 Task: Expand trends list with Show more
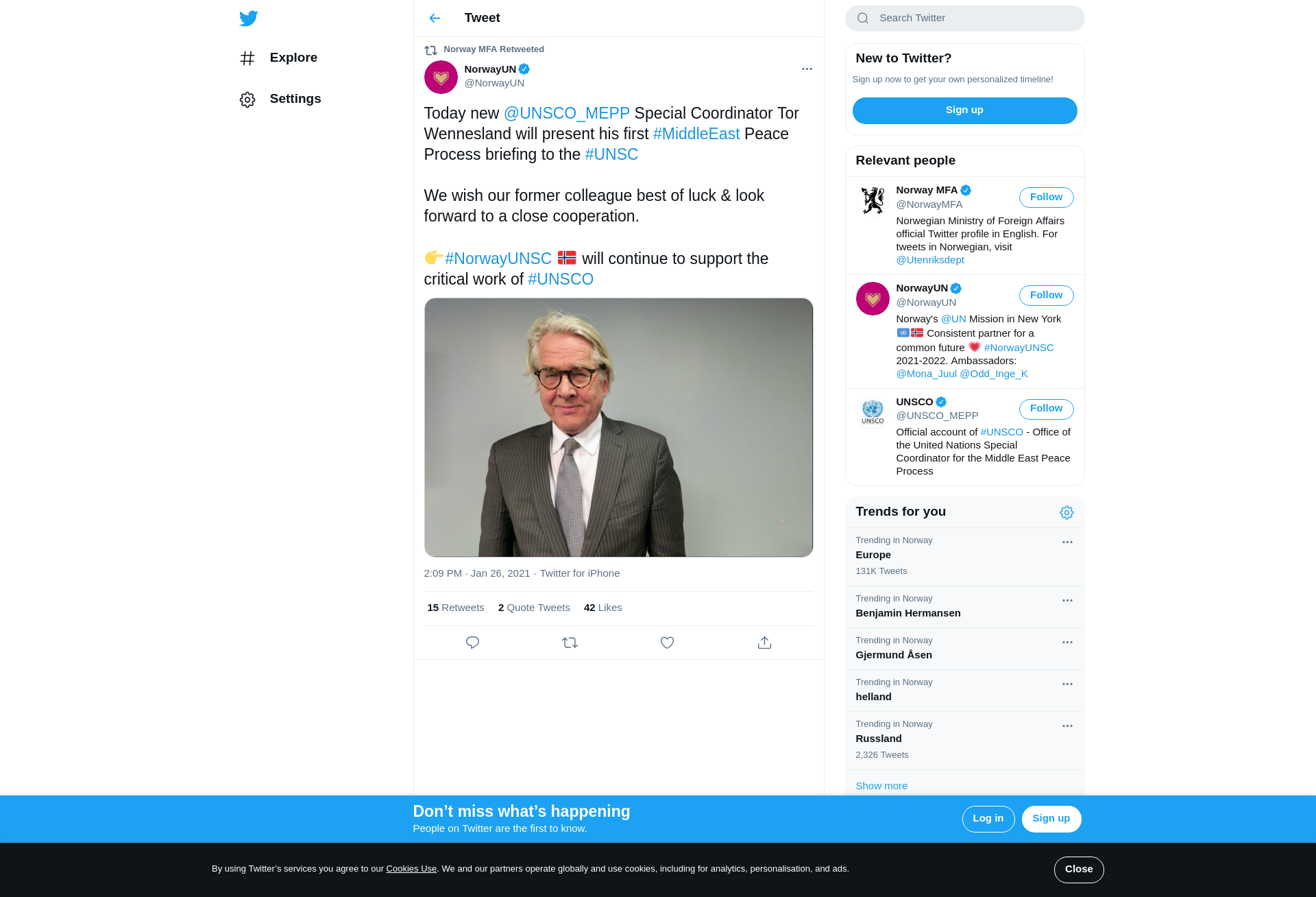(881, 786)
